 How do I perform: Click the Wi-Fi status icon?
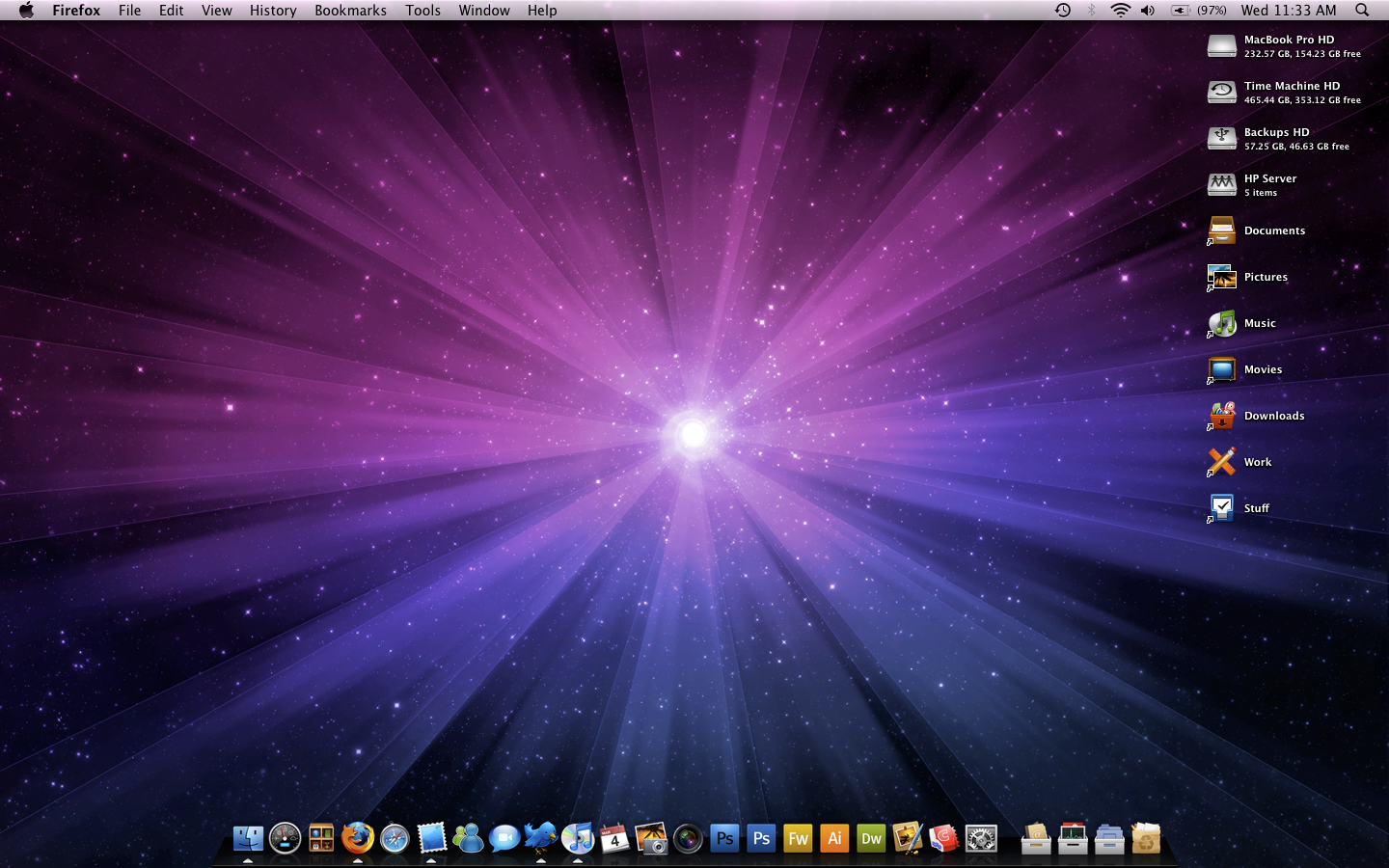point(1120,11)
